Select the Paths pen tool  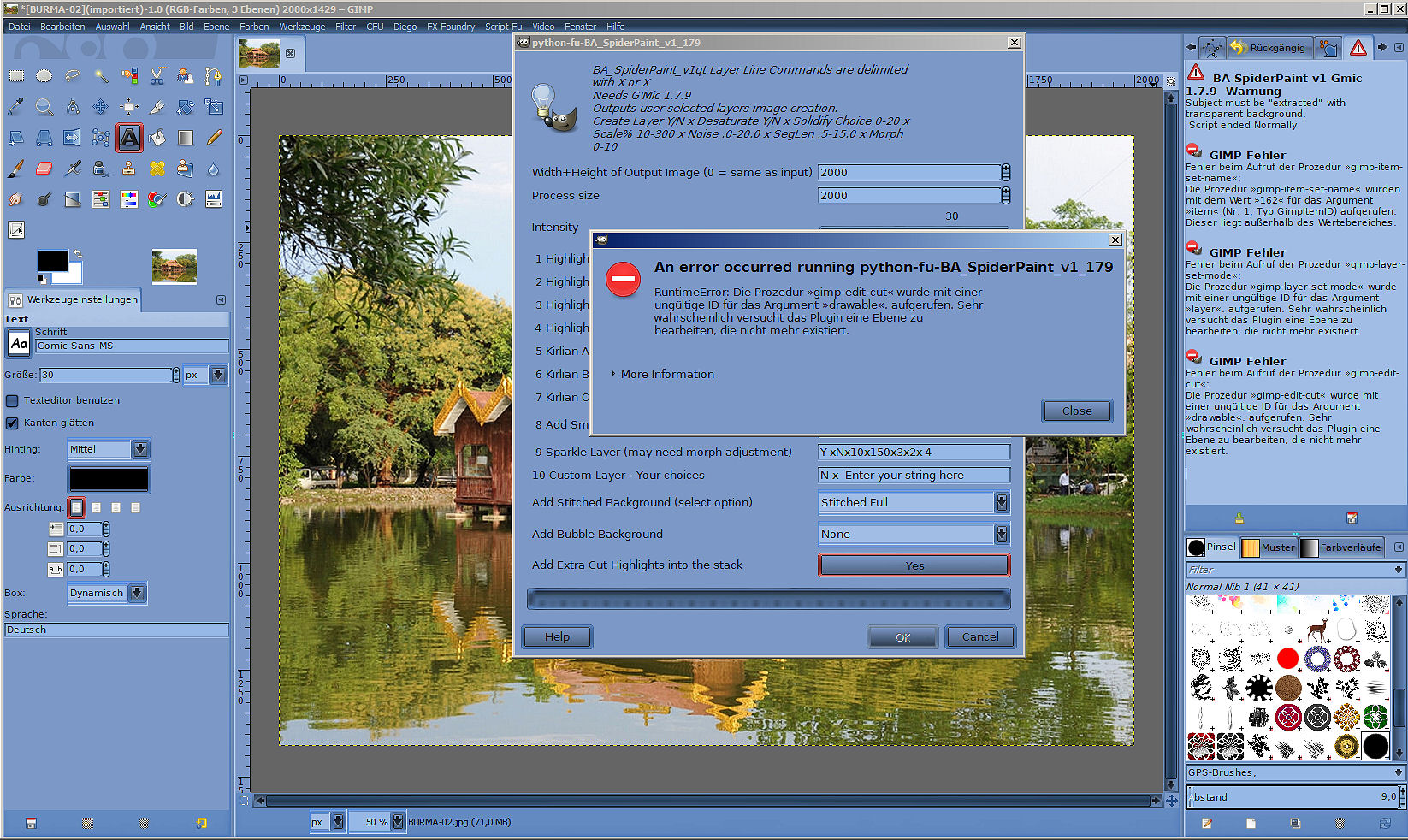[214, 76]
